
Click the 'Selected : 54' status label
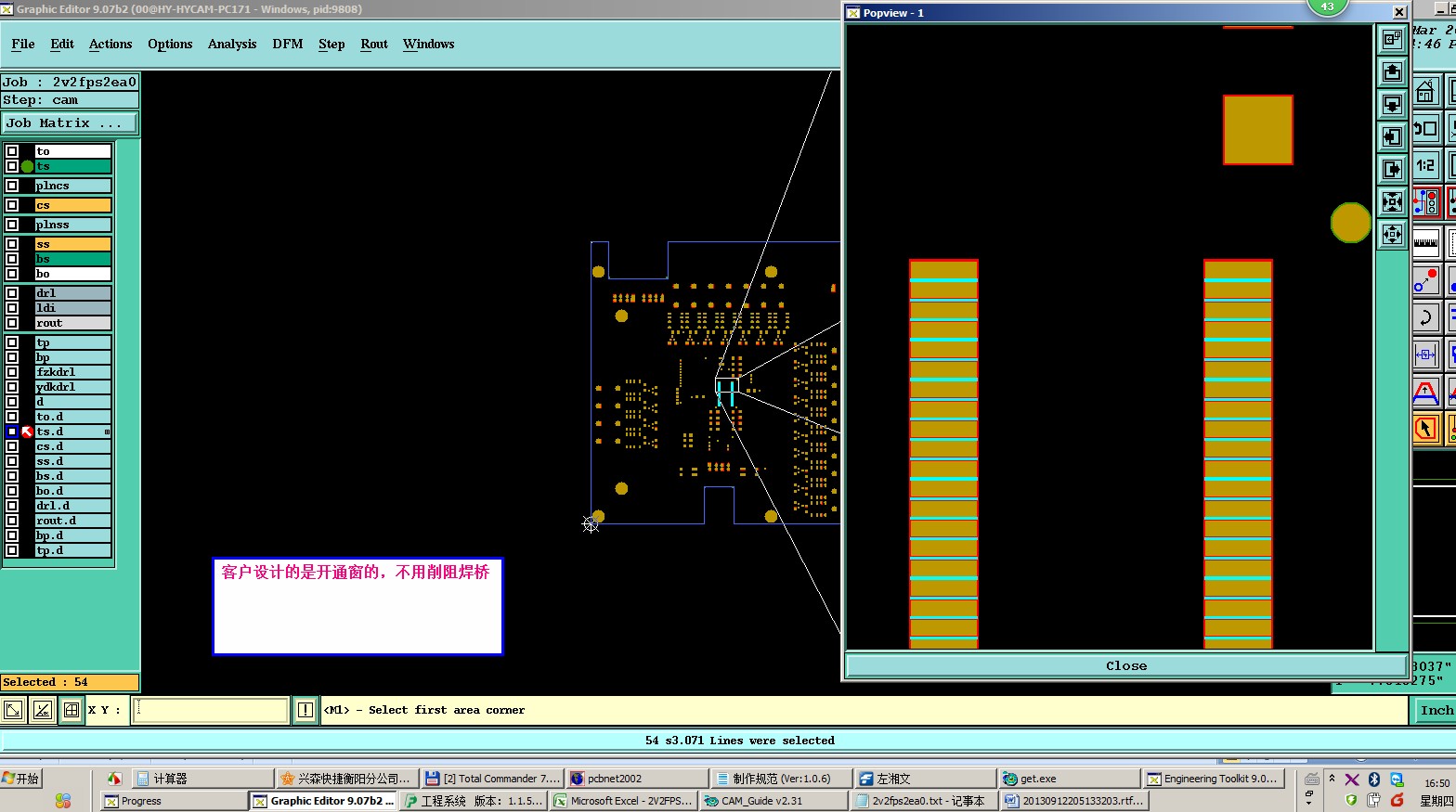(x=70, y=682)
